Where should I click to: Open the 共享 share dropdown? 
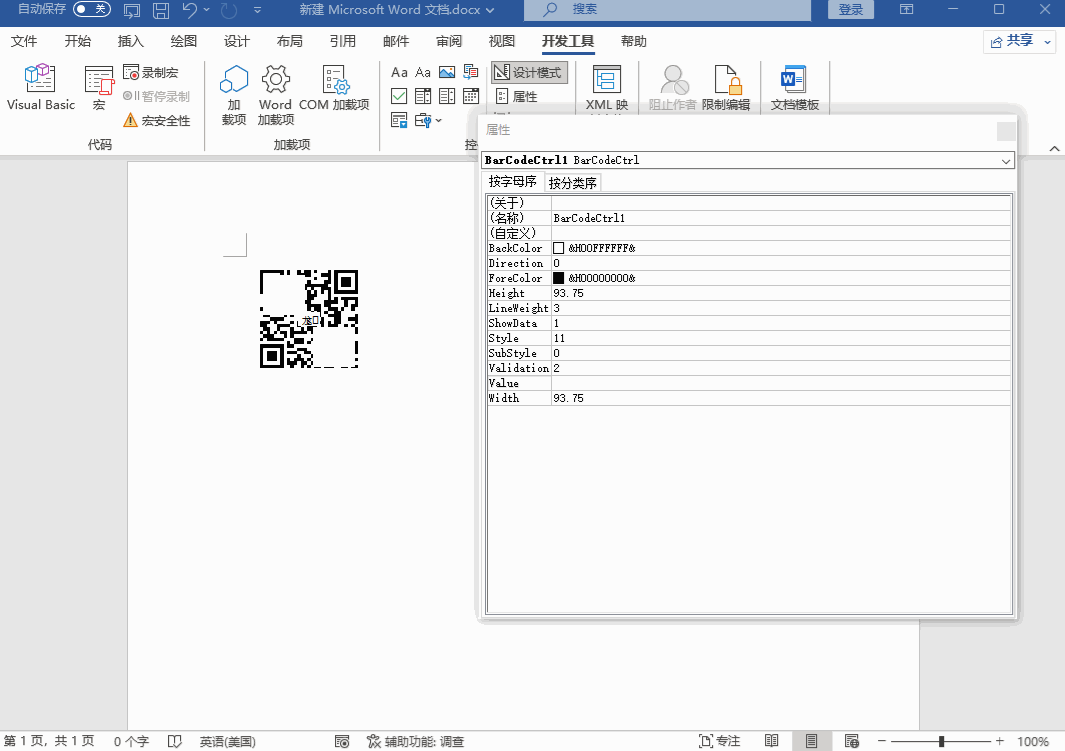(1020, 41)
